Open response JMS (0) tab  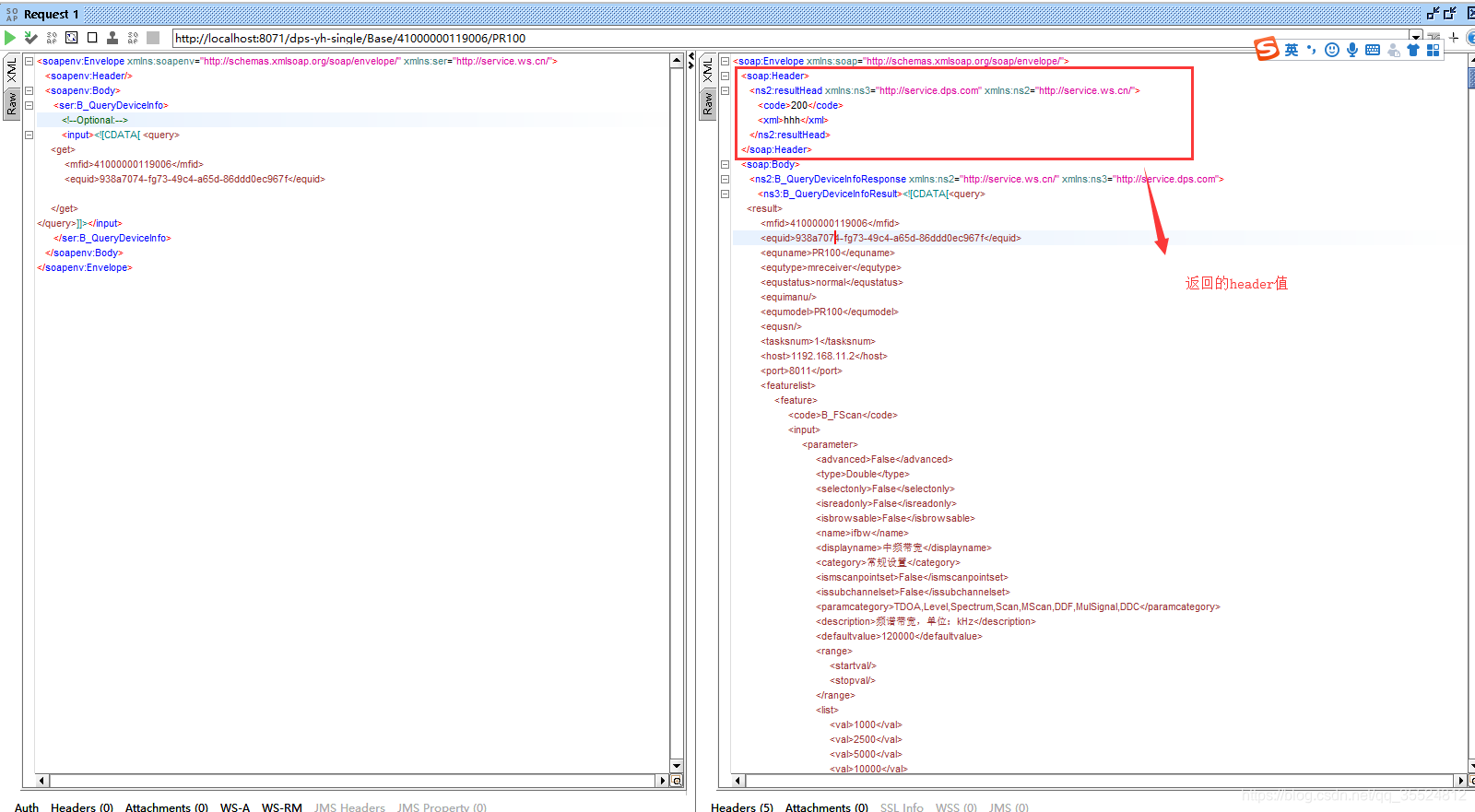click(1009, 807)
